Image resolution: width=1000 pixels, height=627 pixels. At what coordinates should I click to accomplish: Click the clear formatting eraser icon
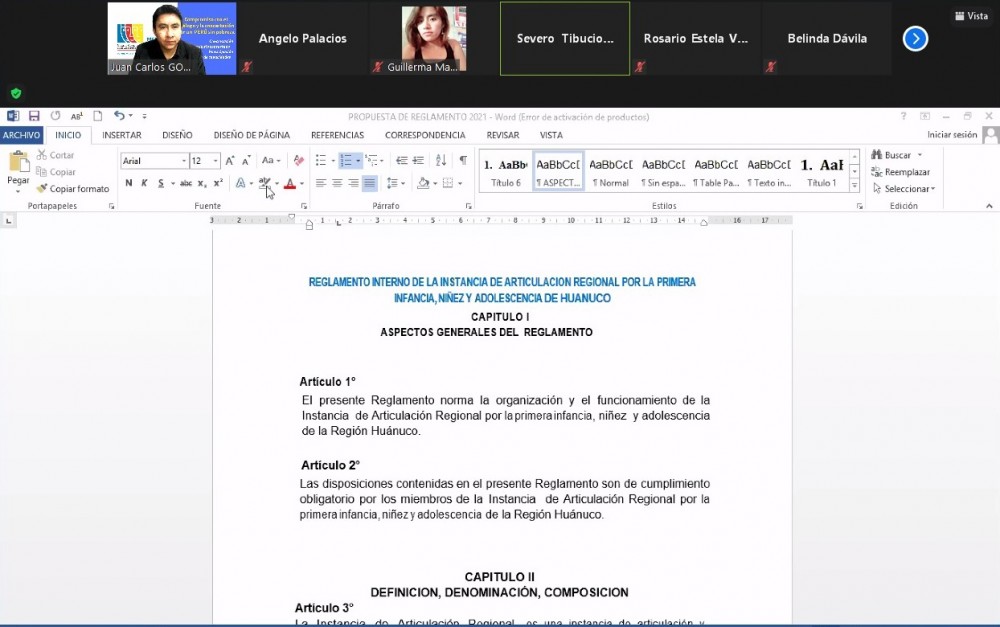(x=298, y=160)
